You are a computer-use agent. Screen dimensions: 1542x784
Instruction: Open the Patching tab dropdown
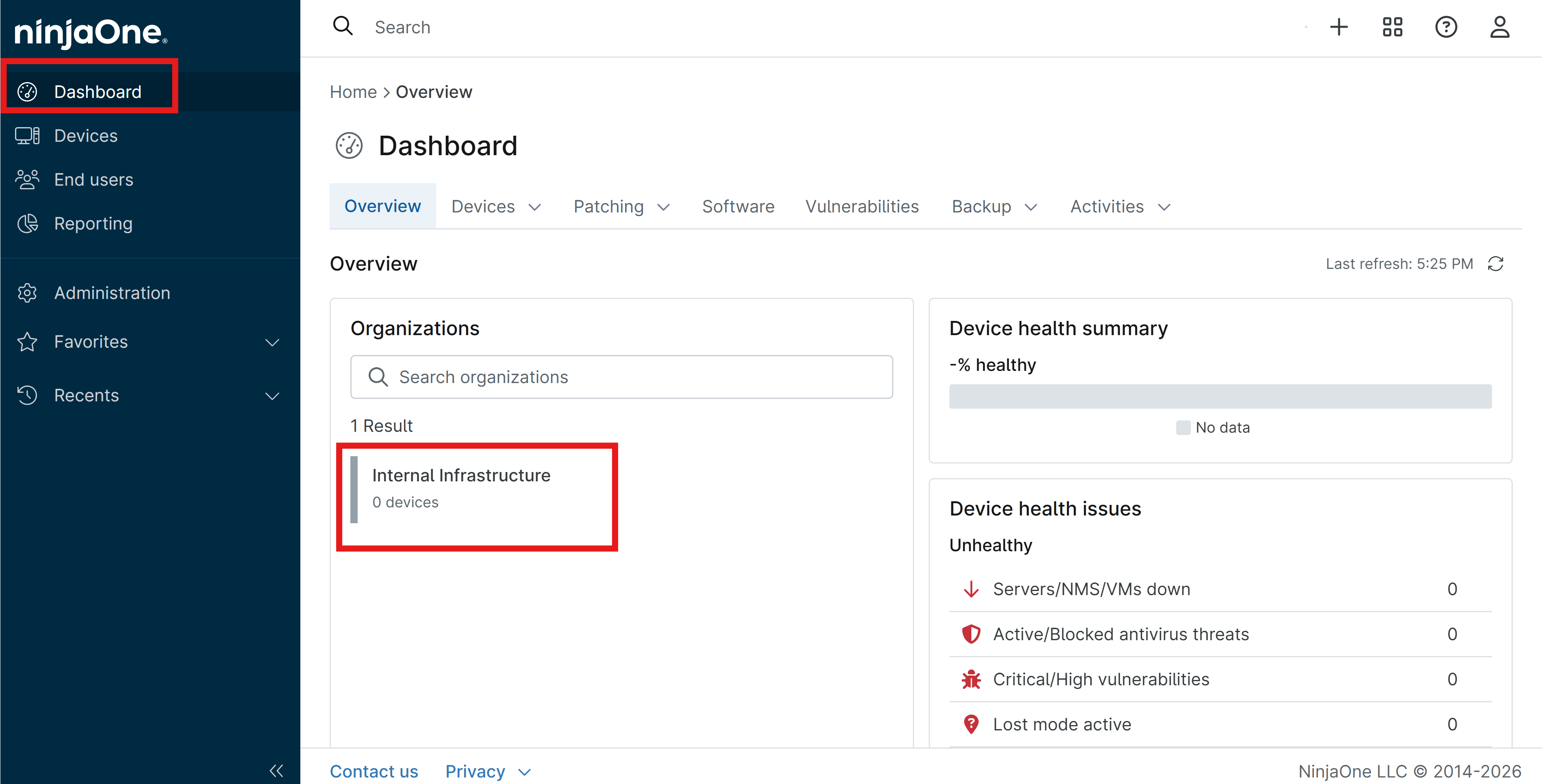click(x=622, y=206)
